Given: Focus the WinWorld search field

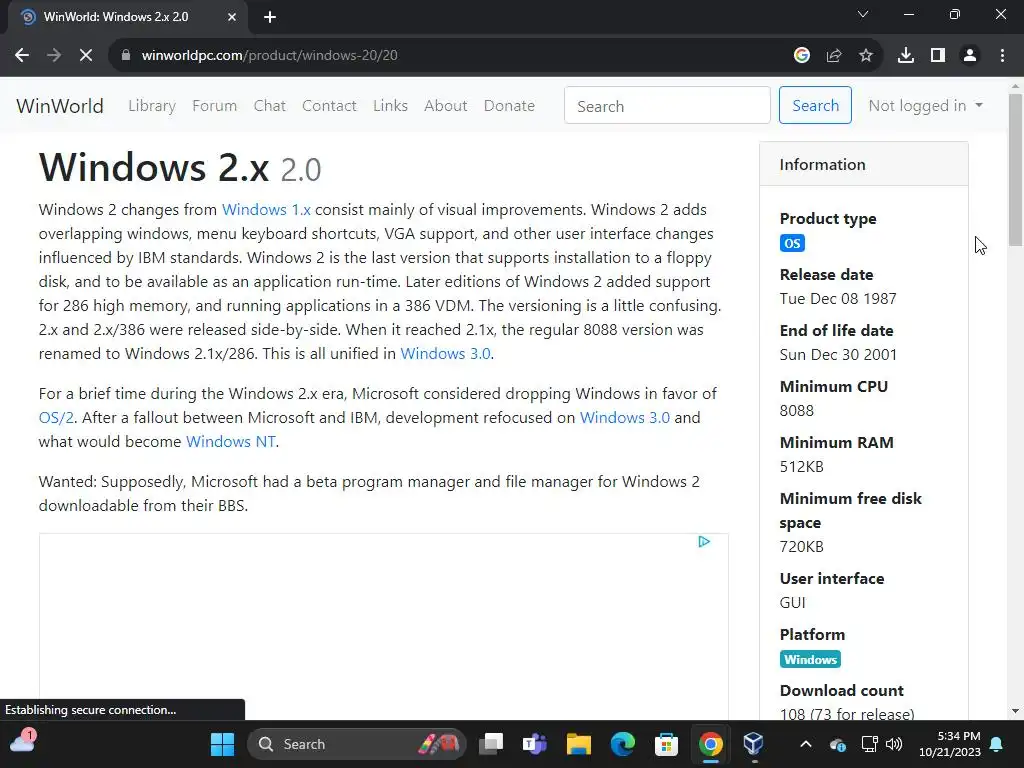Looking at the screenshot, I should (667, 105).
